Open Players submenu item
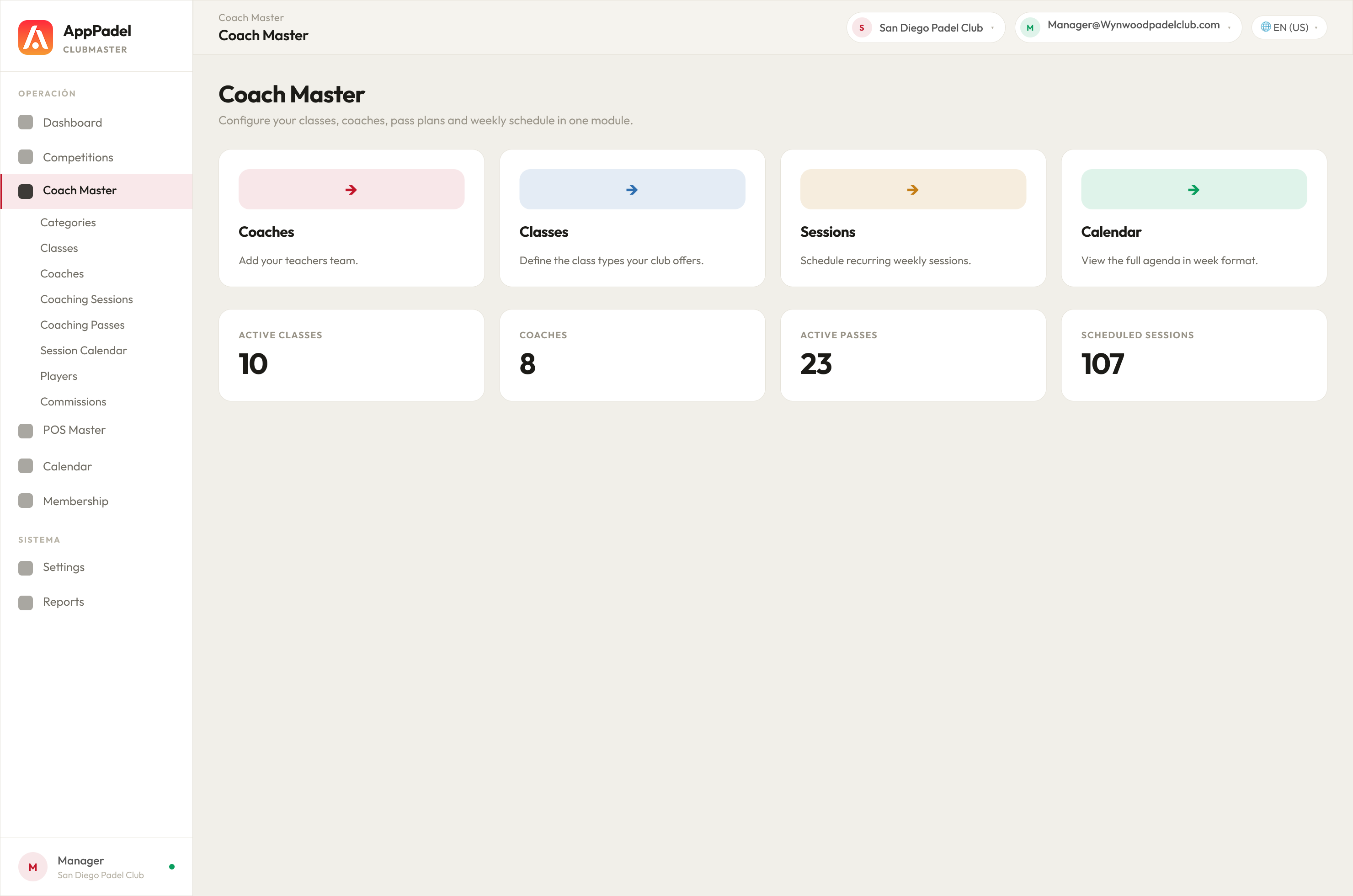This screenshot has height=896, width=1353. pos(59,376)
